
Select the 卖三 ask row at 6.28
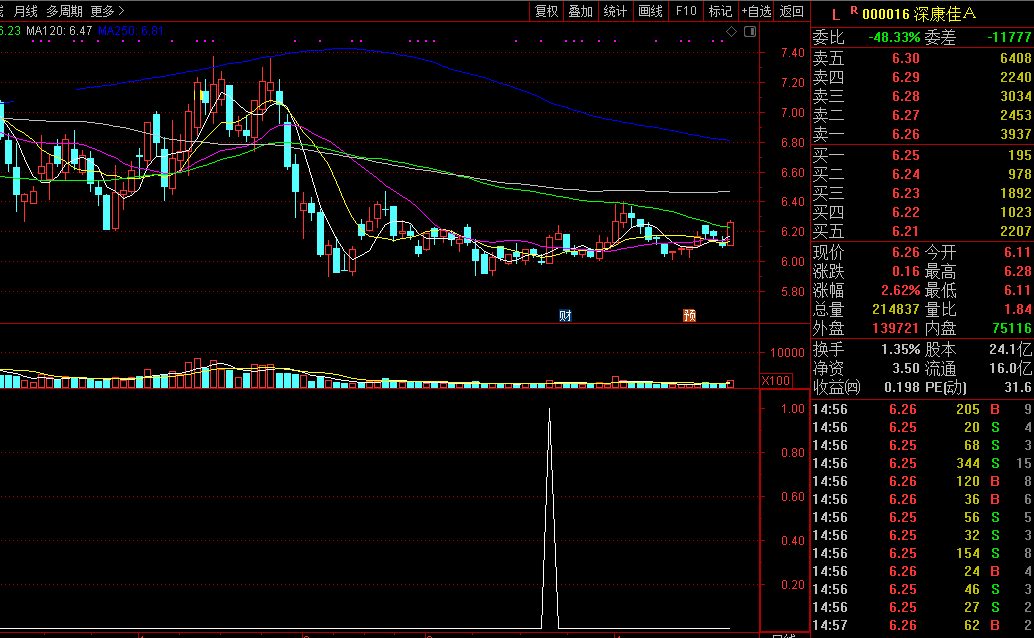(922, 96)
